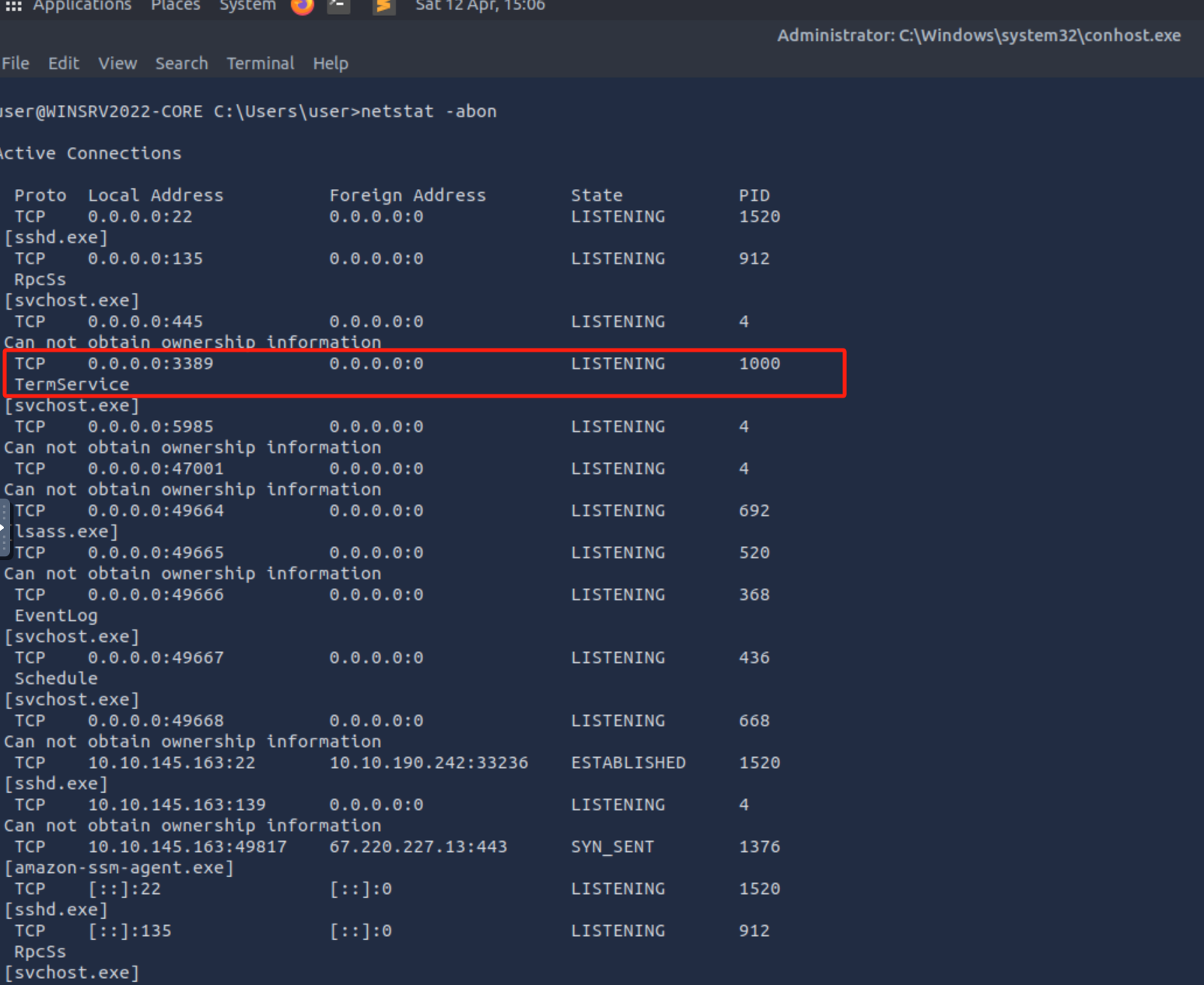Screen dimensions: 1204x985
Task: Open the Applications menu
Action: click(x=82, y=5)
